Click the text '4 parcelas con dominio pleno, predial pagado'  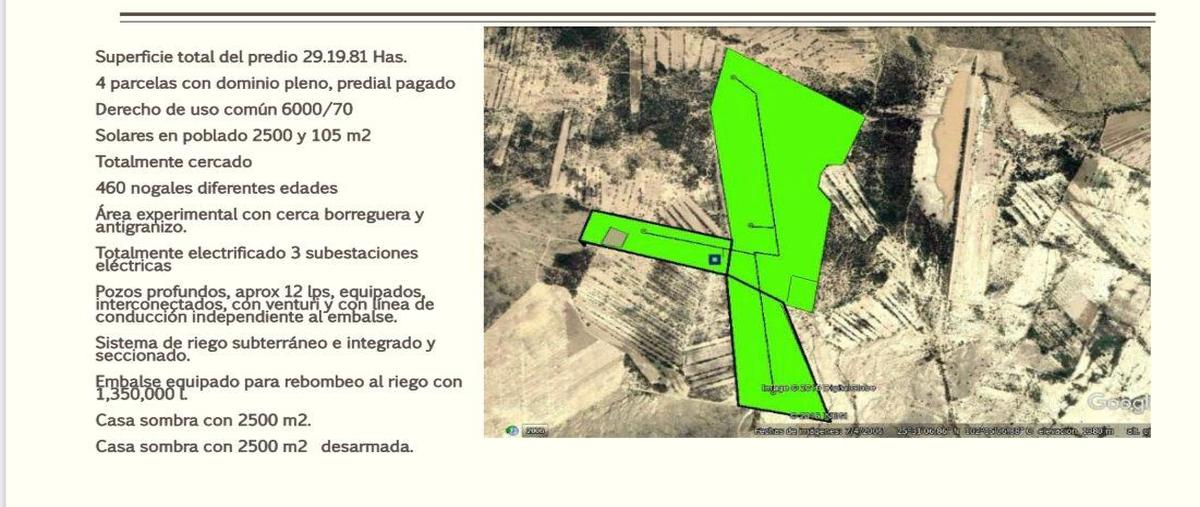coord(275,83)
